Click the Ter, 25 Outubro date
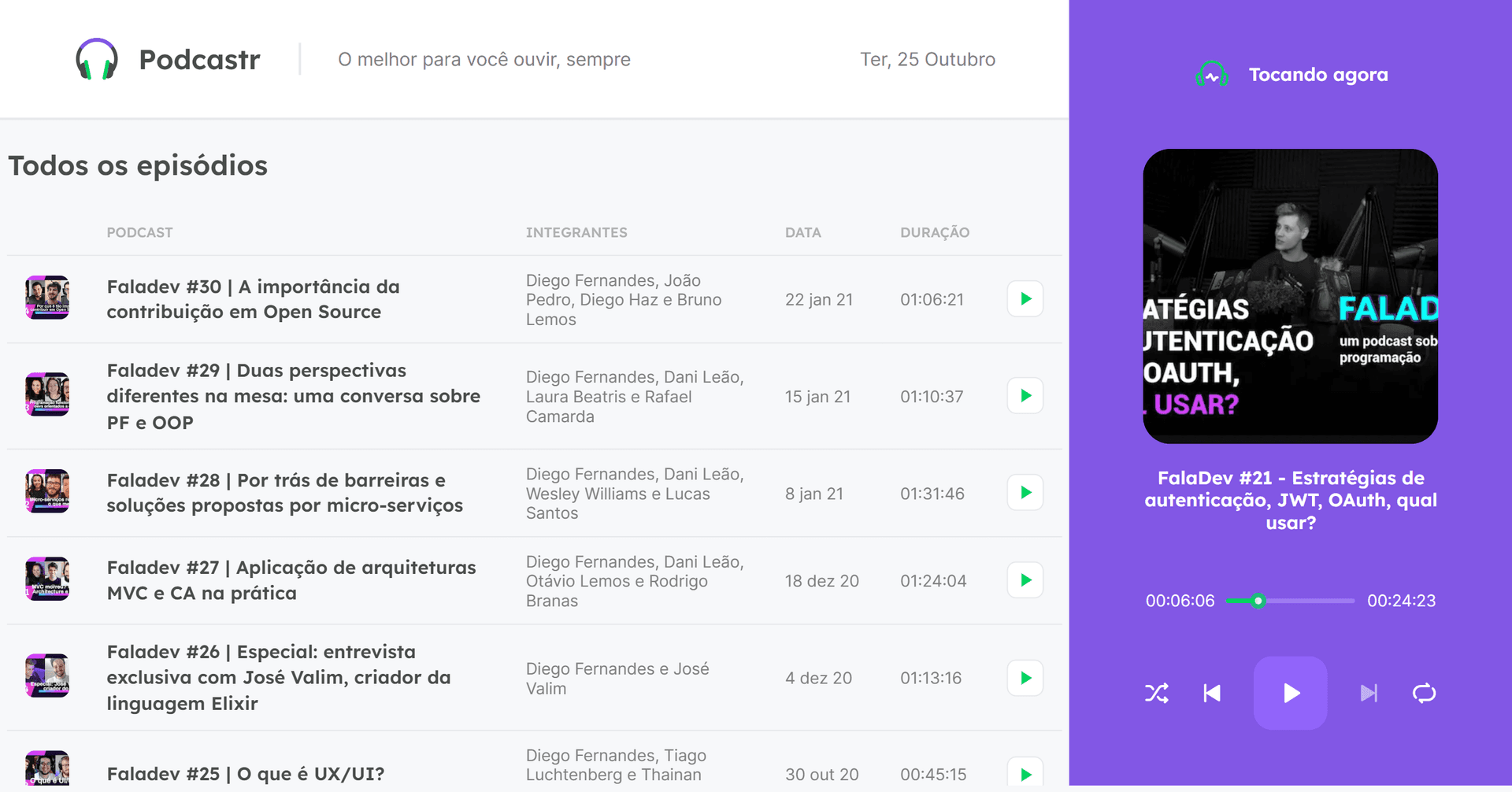Screen dimensions: 1512x792 click(x=928, y=60)
